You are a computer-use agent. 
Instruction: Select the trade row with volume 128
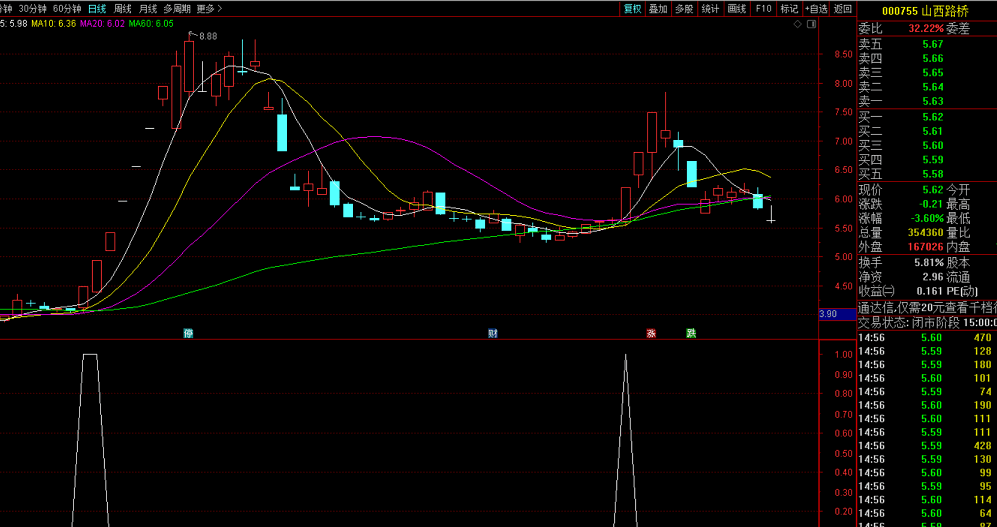coord(927,351)
